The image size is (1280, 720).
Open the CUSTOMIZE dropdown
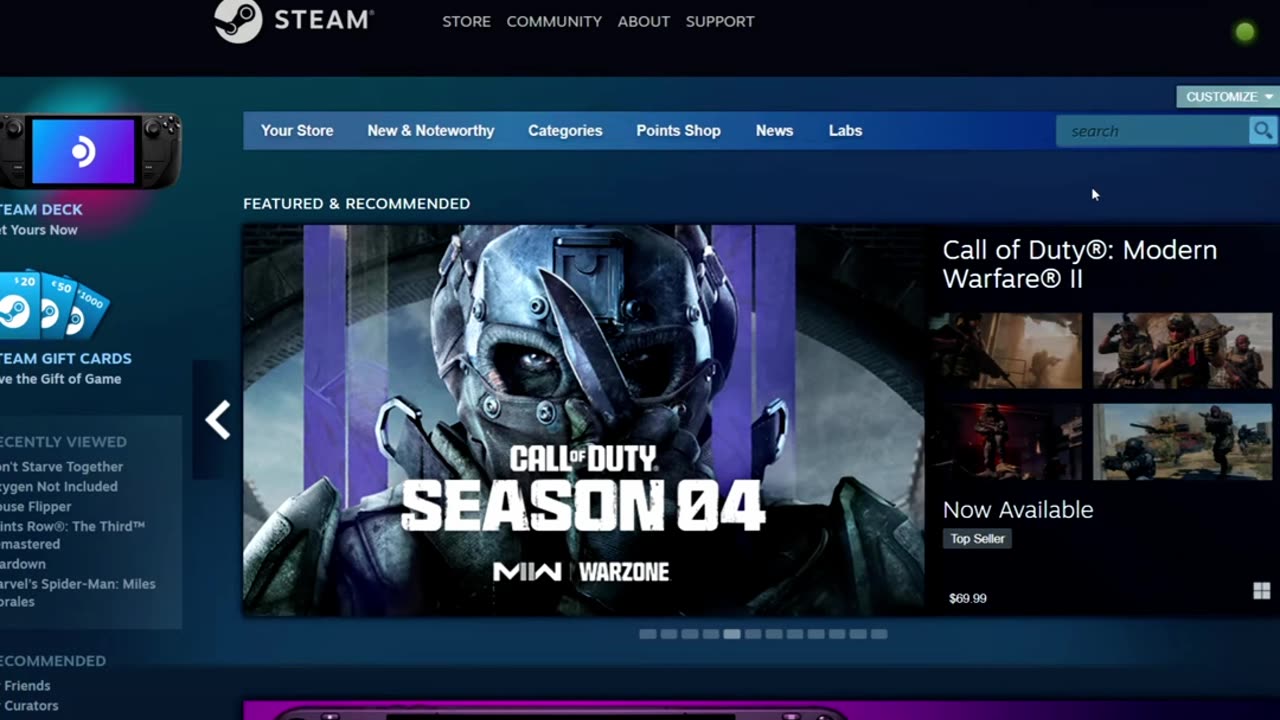(1228, 97)
